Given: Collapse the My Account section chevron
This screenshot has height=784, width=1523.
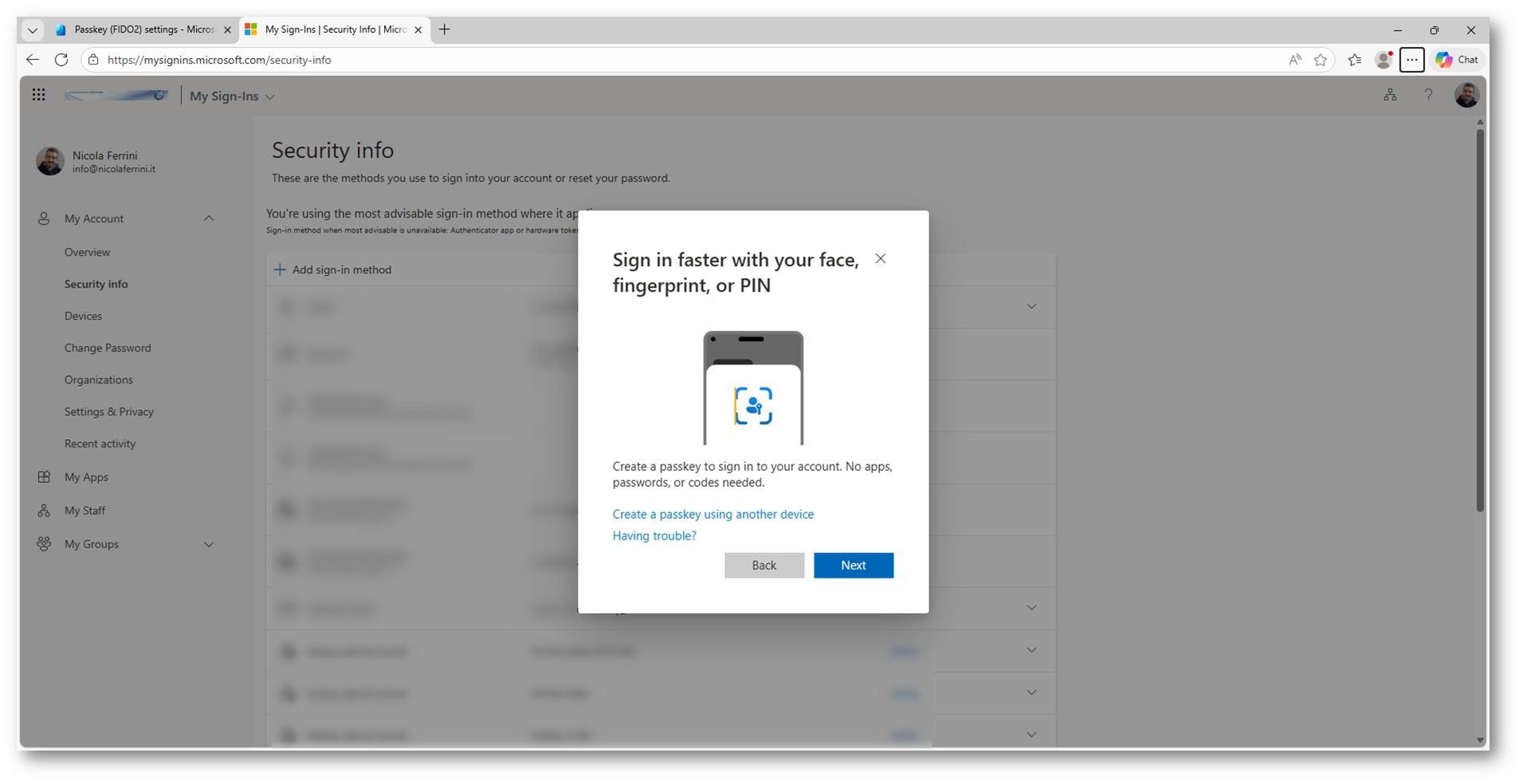Looking at the screenshot, I should click(x=209, y=218).
